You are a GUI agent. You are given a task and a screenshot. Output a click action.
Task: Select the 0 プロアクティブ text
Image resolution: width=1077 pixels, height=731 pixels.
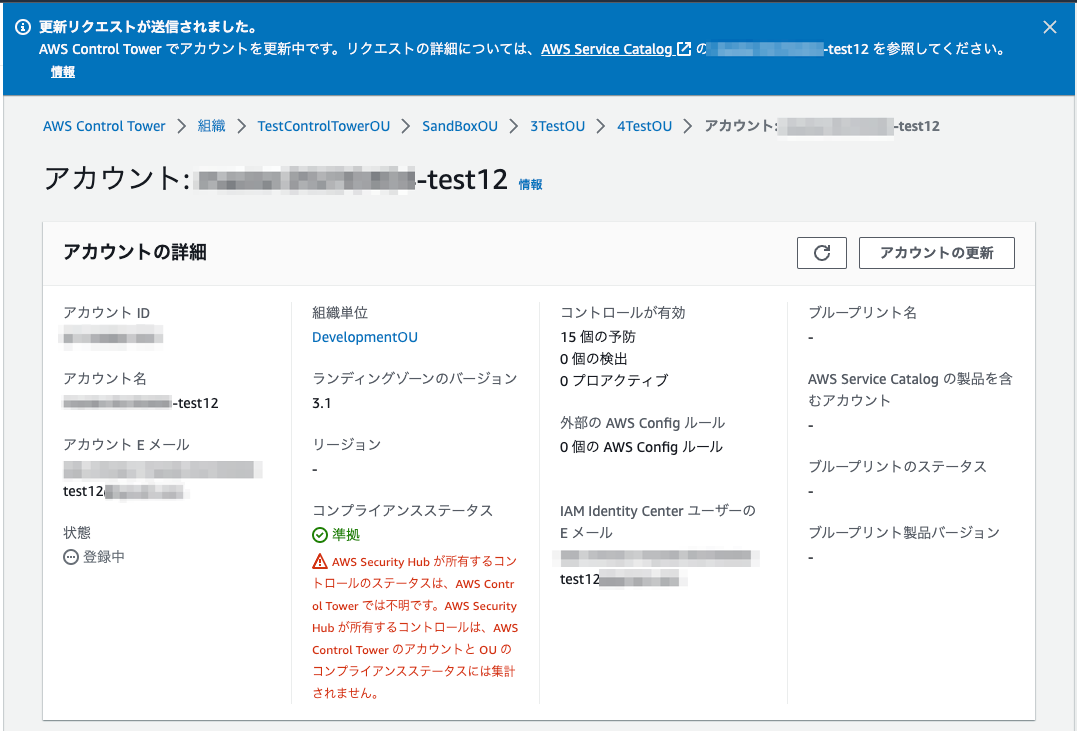coord(613,381)
